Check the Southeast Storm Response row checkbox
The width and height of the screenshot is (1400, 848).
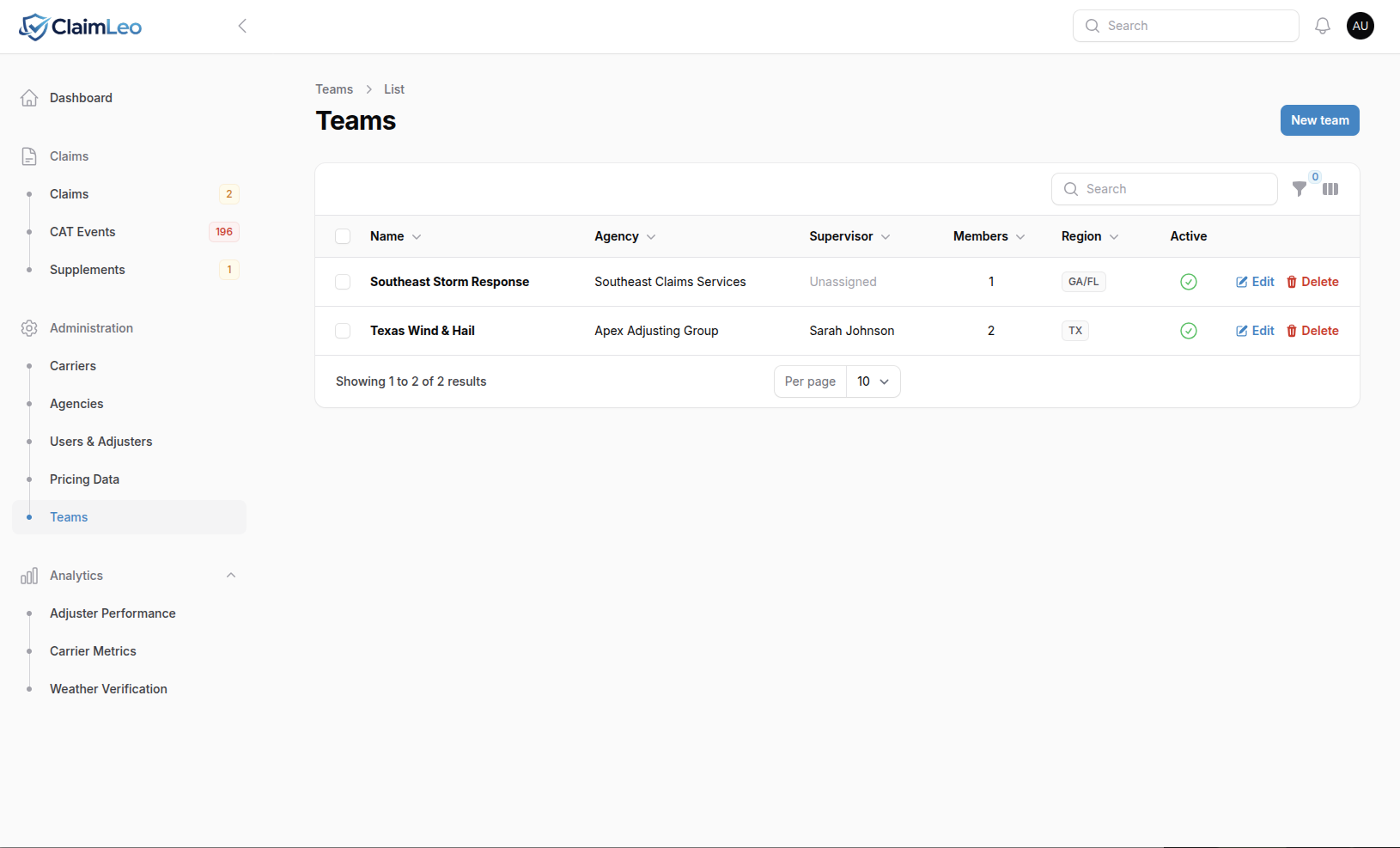point(343,282)
